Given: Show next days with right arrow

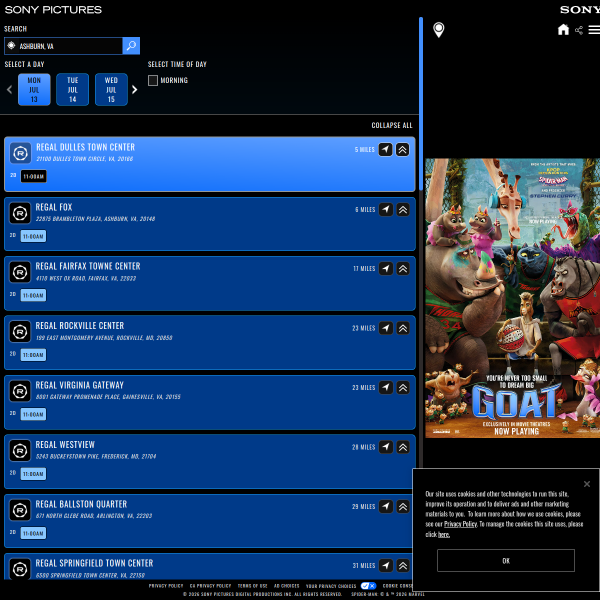Looking at the screenshot, I should coord(134,90).
